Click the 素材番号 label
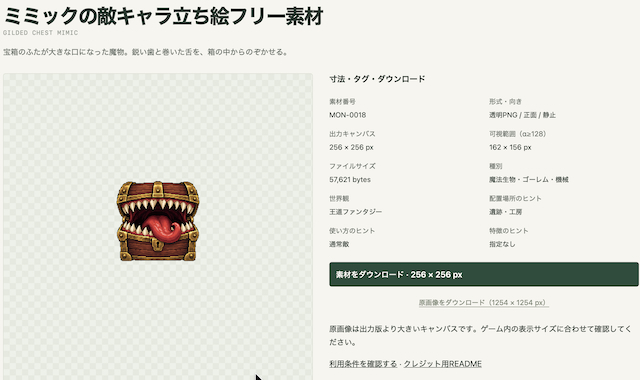 coord(342,102)
